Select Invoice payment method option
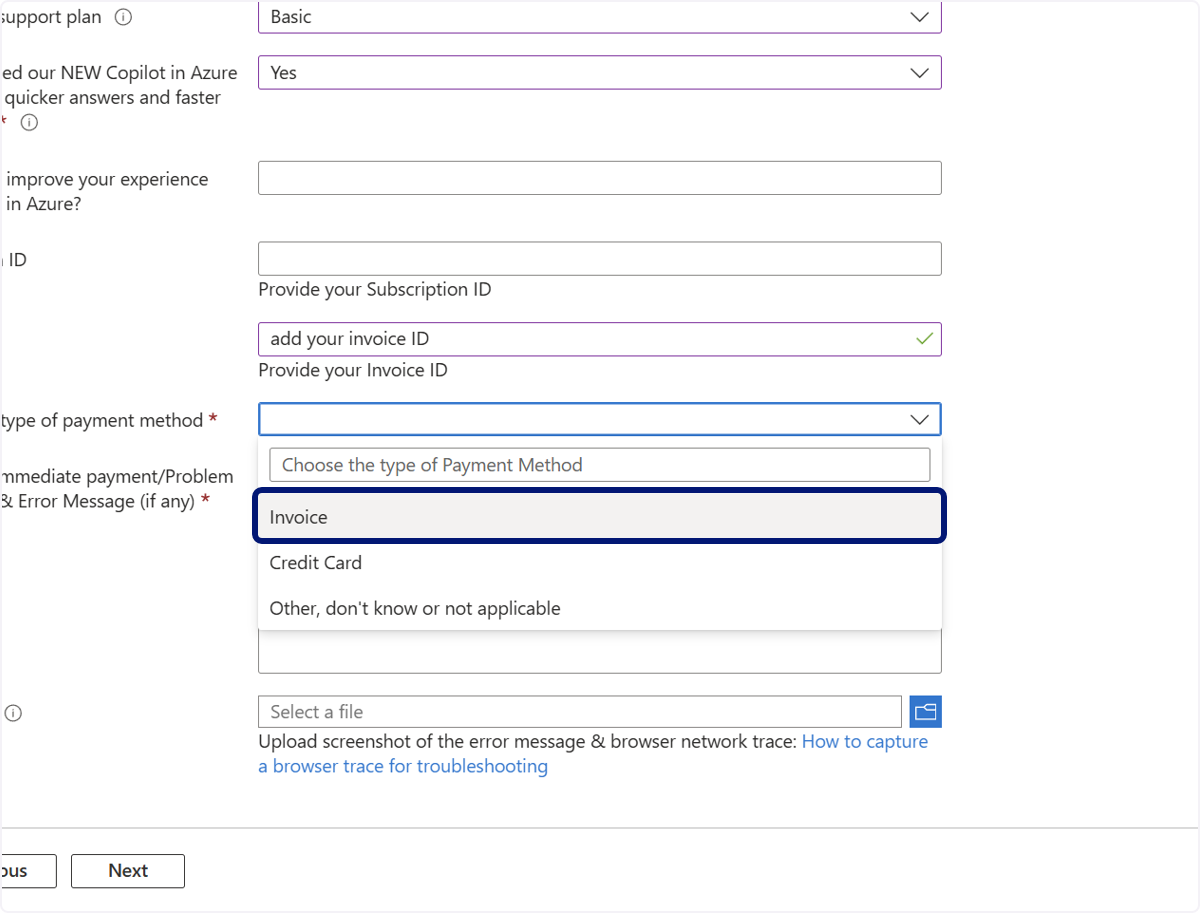This screenshot has height=913, width=1200. click(x=599, y=517)
